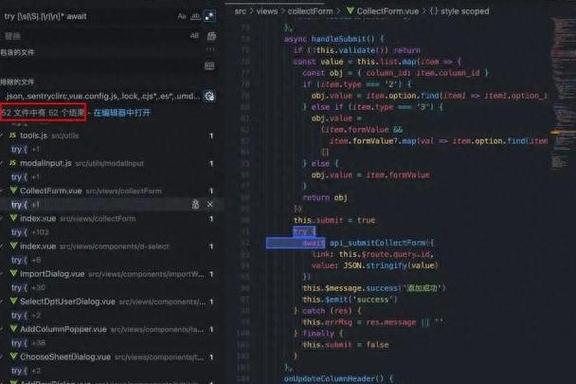Image resolution: width=576 pixels, height=384 pixels.
Task: Click api_submitCollectForm call in editor
Action: (x=377, y=243)
